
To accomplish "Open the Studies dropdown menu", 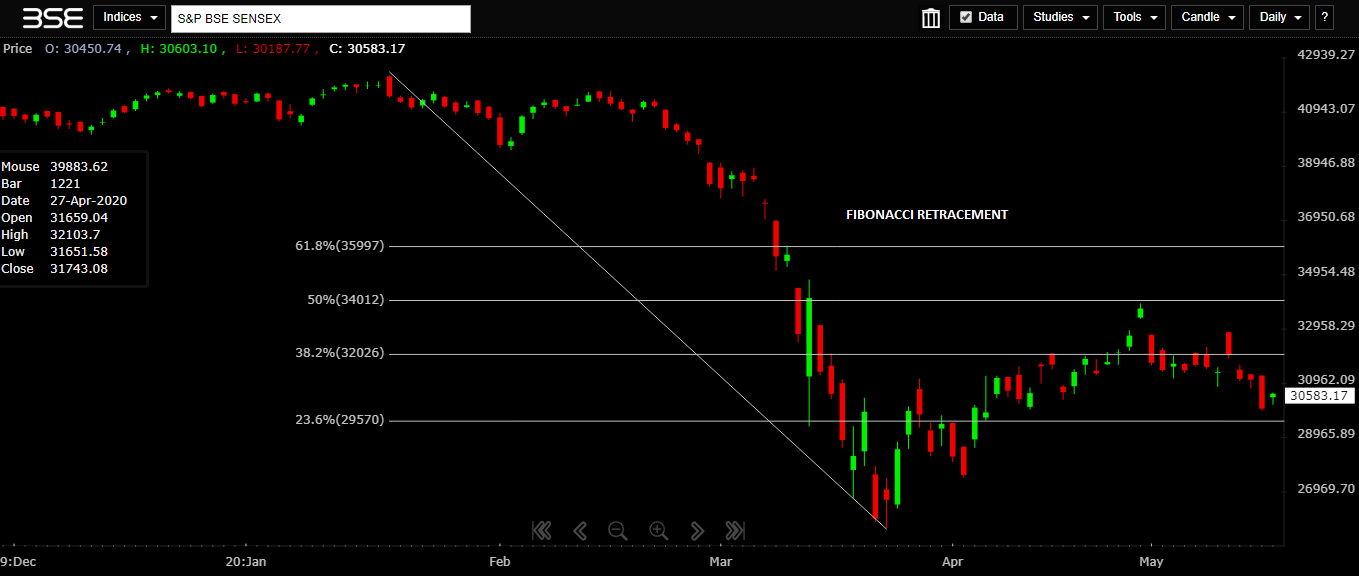I will click(x=1060, y=17).
